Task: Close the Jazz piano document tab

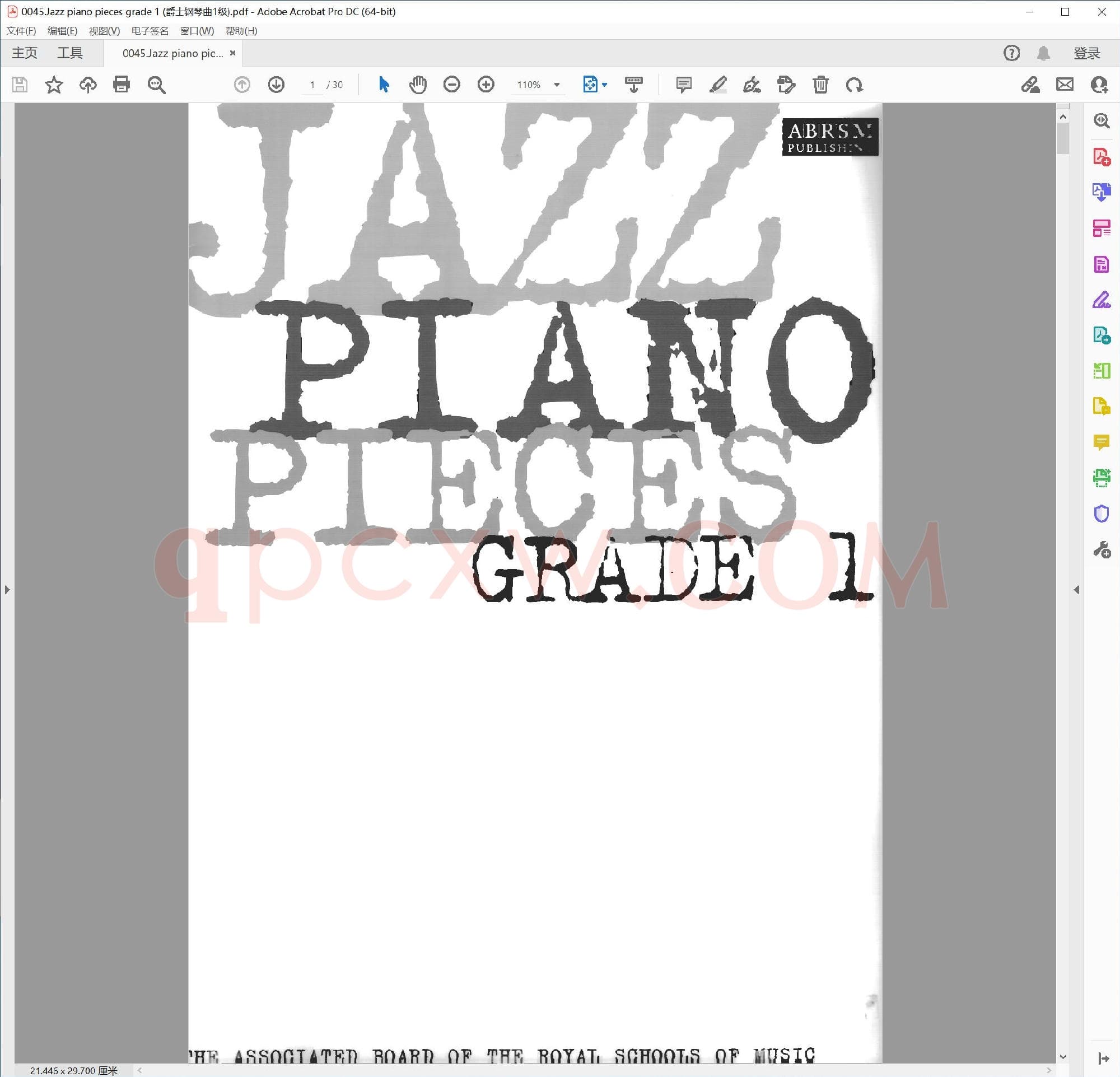Action: tap(232, 53)
